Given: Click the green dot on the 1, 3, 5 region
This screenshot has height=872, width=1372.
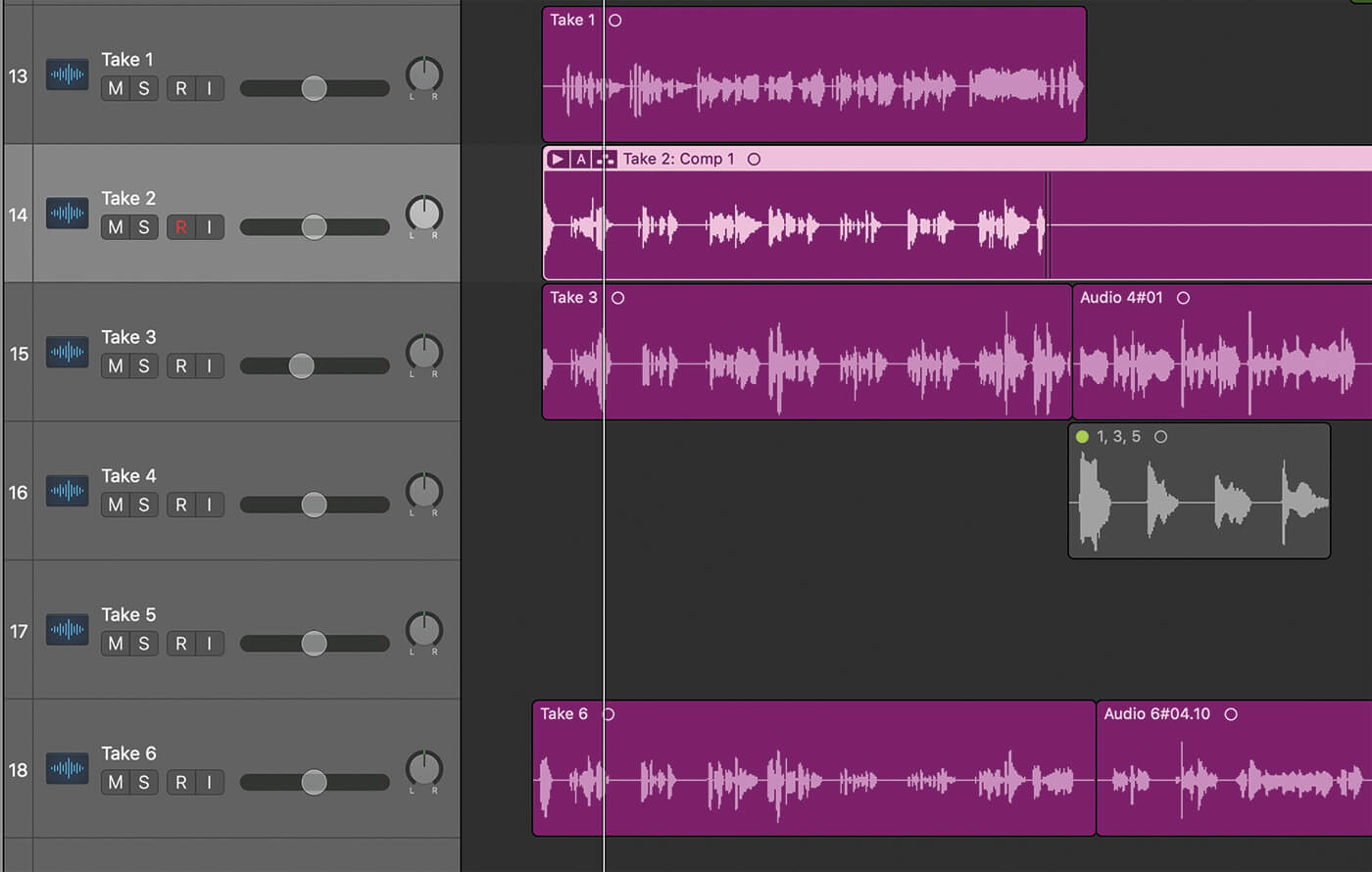Looking at the screenshot, I should pyautogui.click(x=1082, y=437).
